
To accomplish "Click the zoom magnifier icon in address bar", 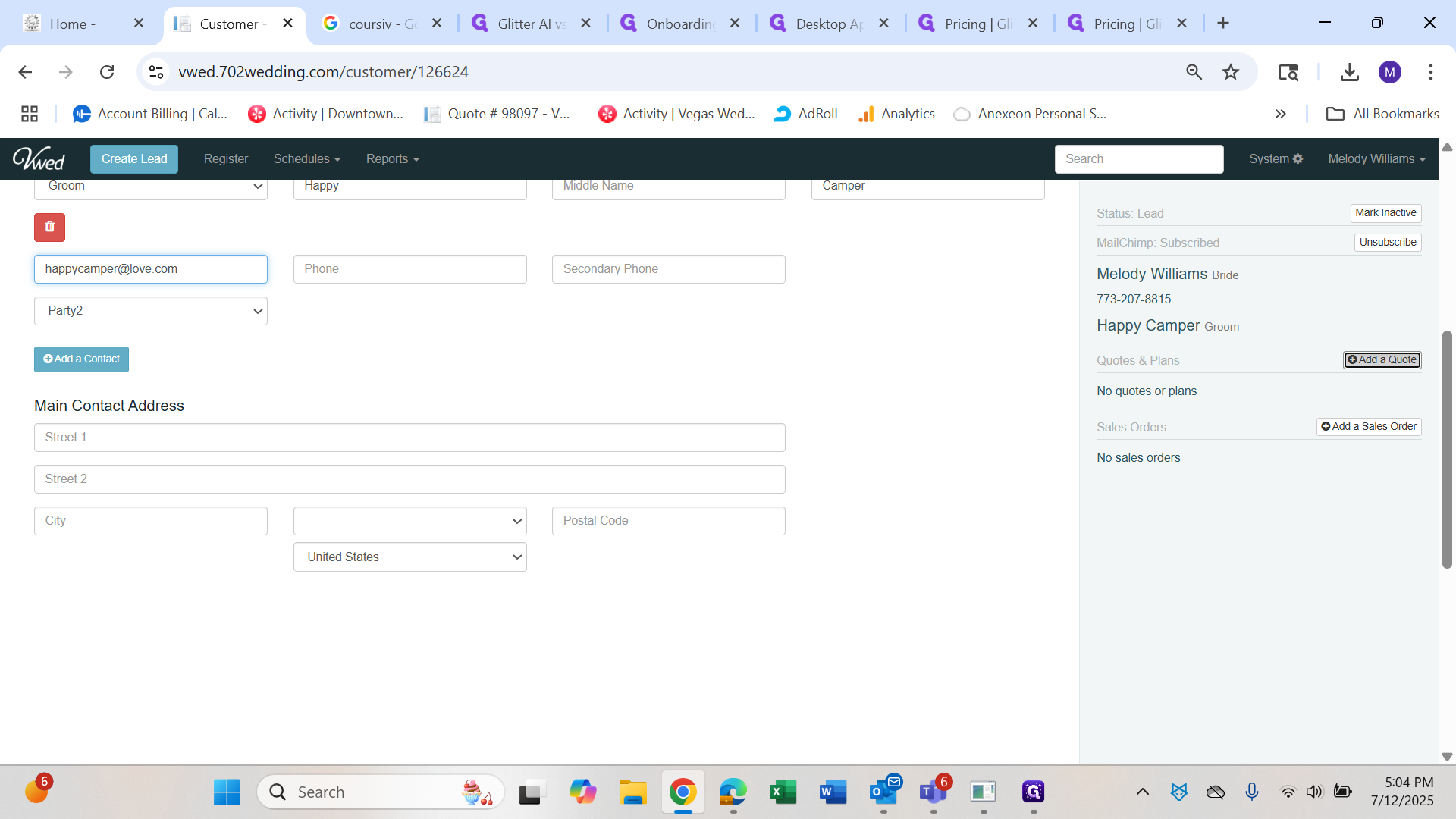I will click(x=1194, y=72).
